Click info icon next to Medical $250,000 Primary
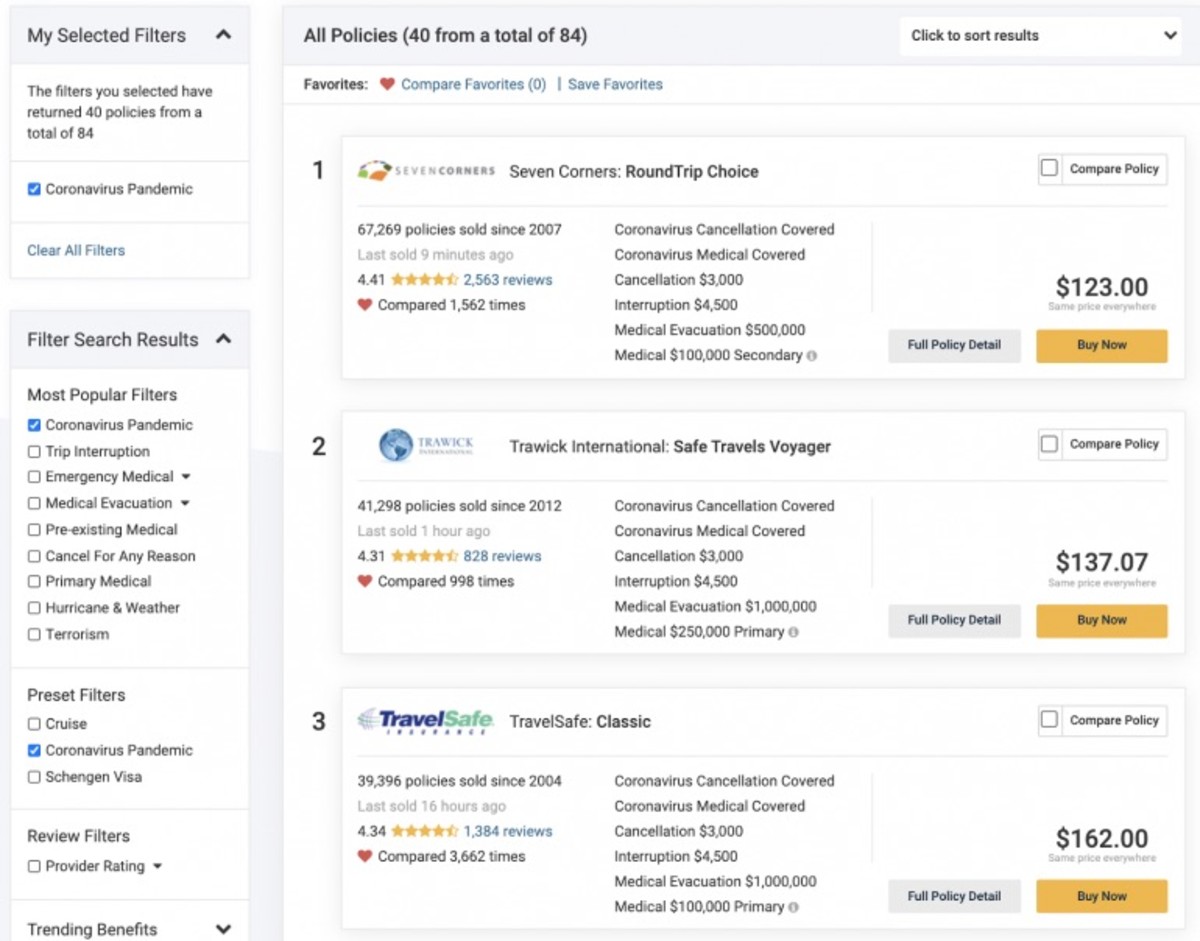Image resolution: width=1200 pixels, height=941 pixels. click(794, 632)
